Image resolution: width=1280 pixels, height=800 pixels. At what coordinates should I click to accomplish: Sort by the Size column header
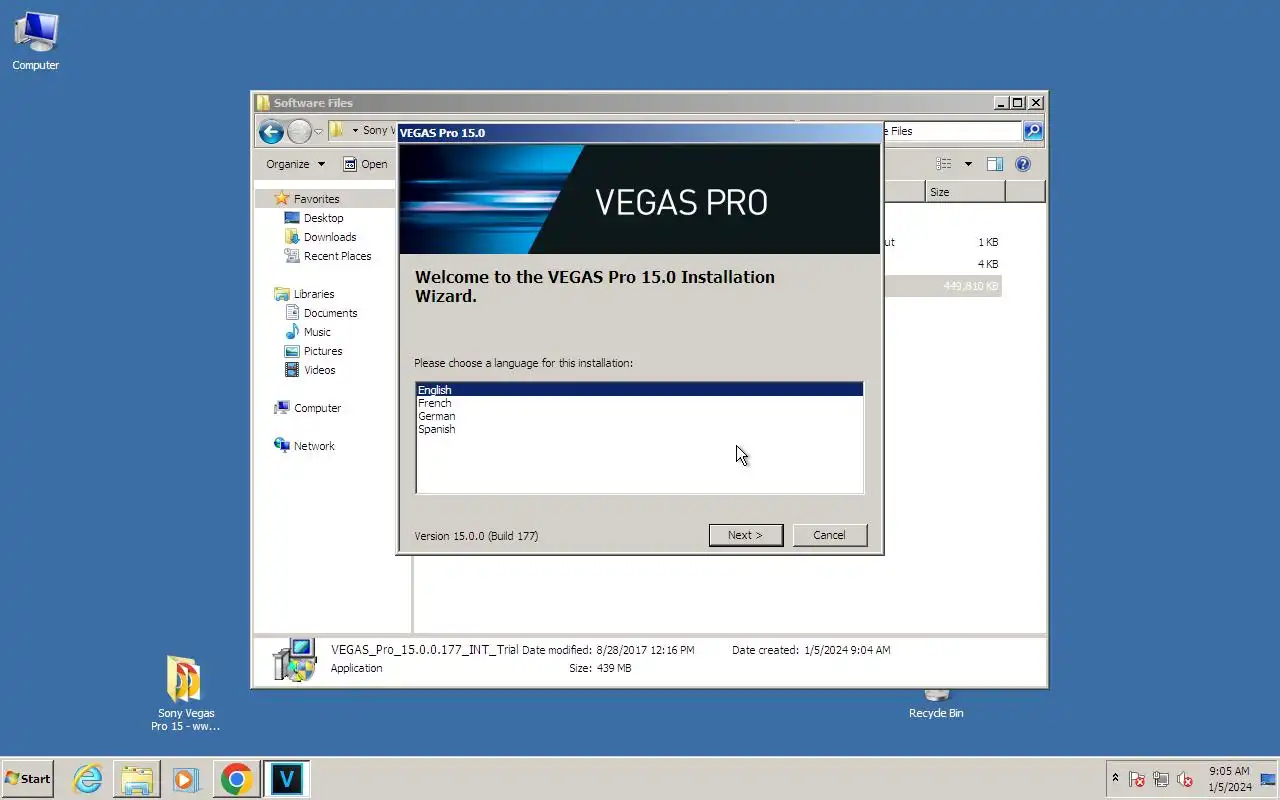[x=964, y=192]
